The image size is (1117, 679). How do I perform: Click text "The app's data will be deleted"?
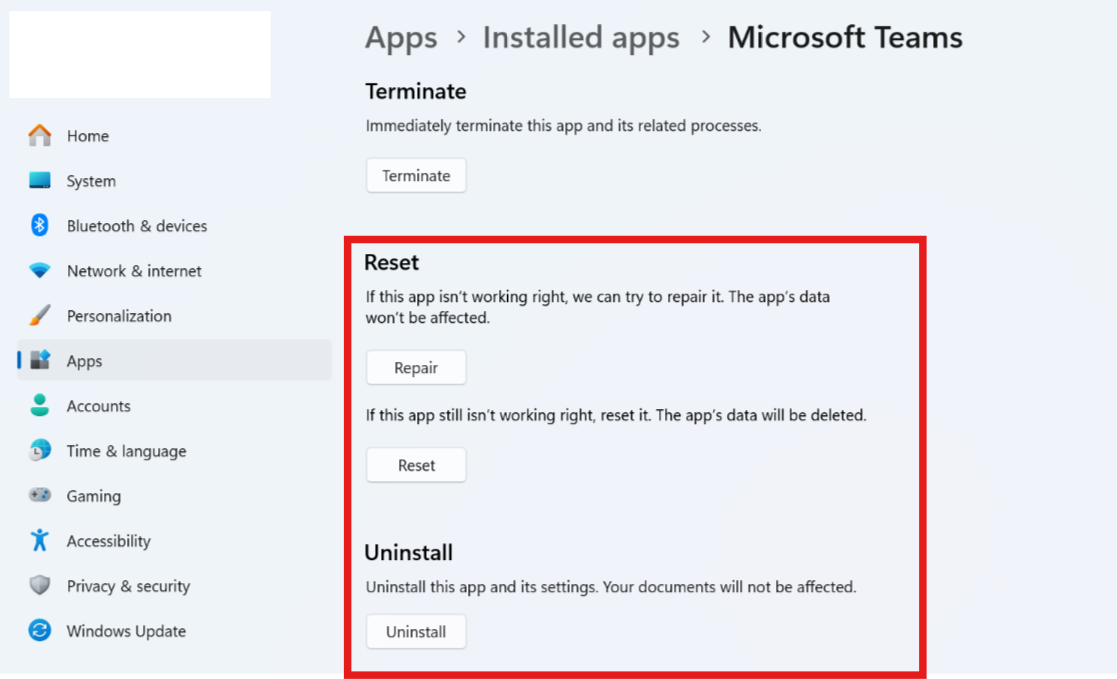(x=761, y=415)
